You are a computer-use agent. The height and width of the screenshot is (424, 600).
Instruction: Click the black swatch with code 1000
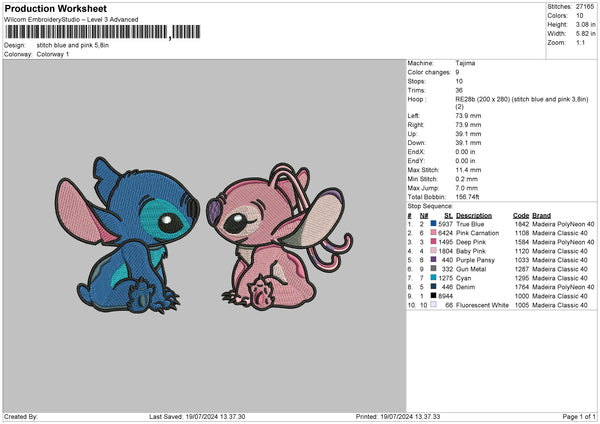point(434,296)
